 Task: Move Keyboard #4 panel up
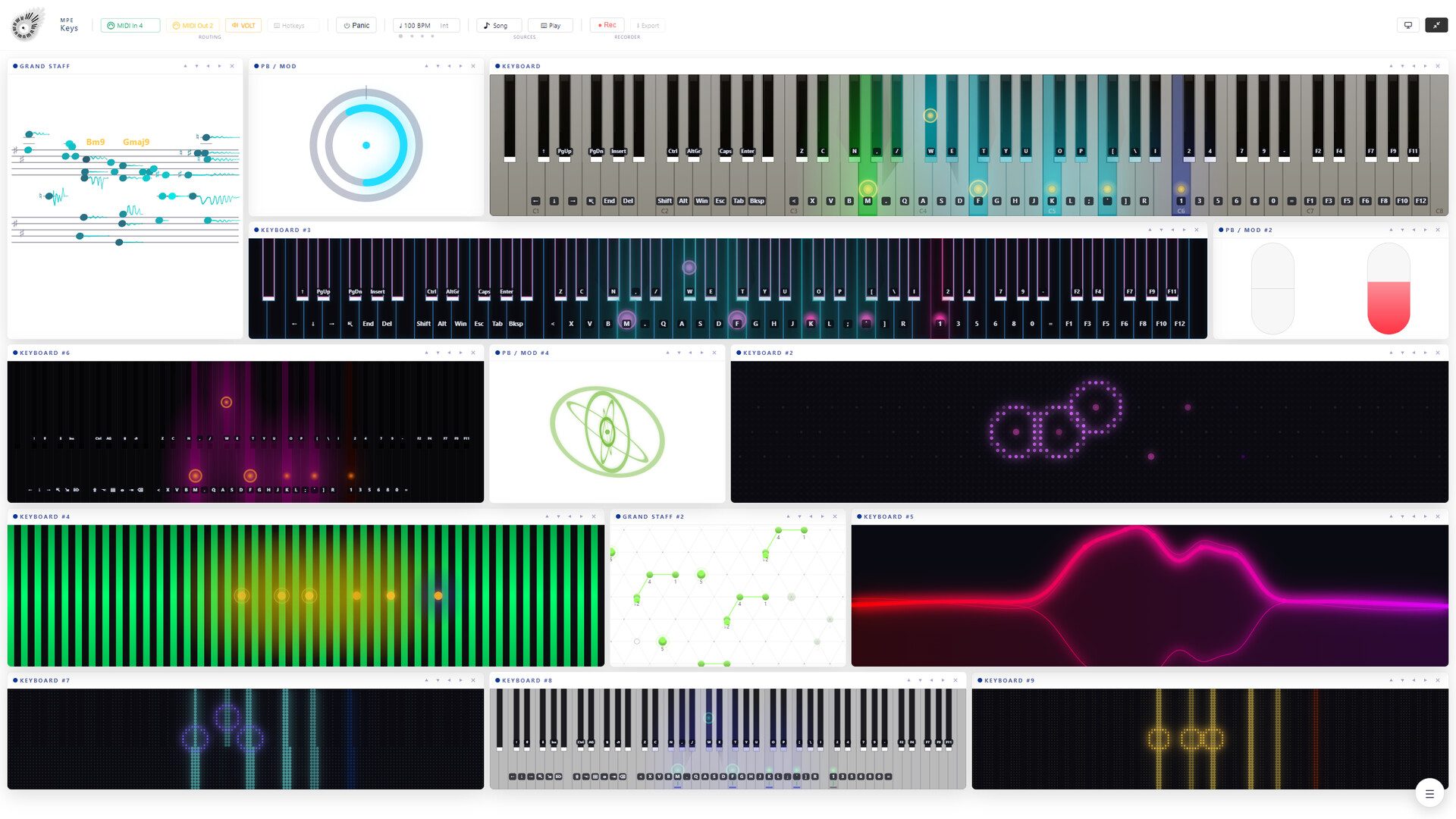[547, 516]
